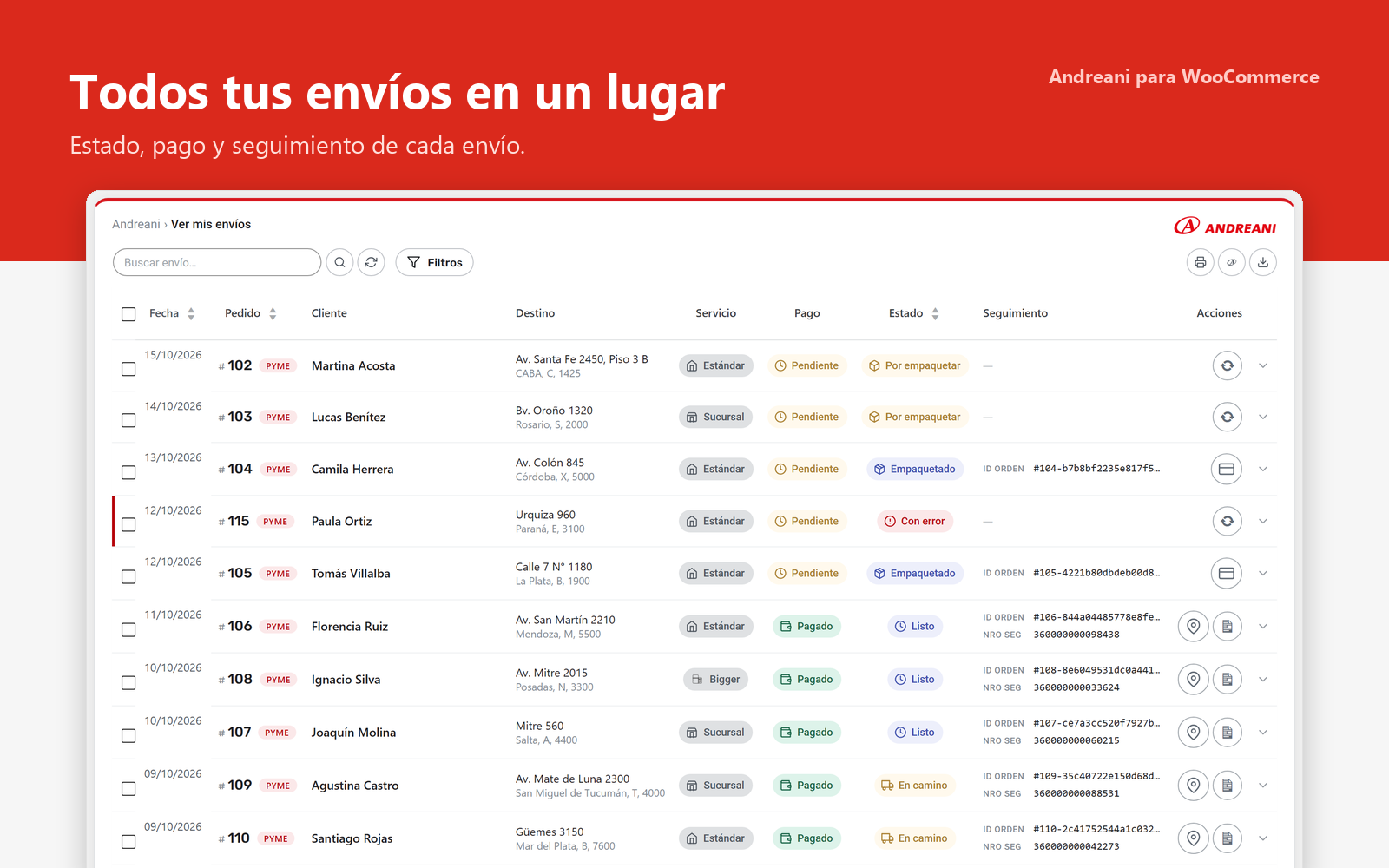Click the link icon next to print

[x=1232, y=262]
